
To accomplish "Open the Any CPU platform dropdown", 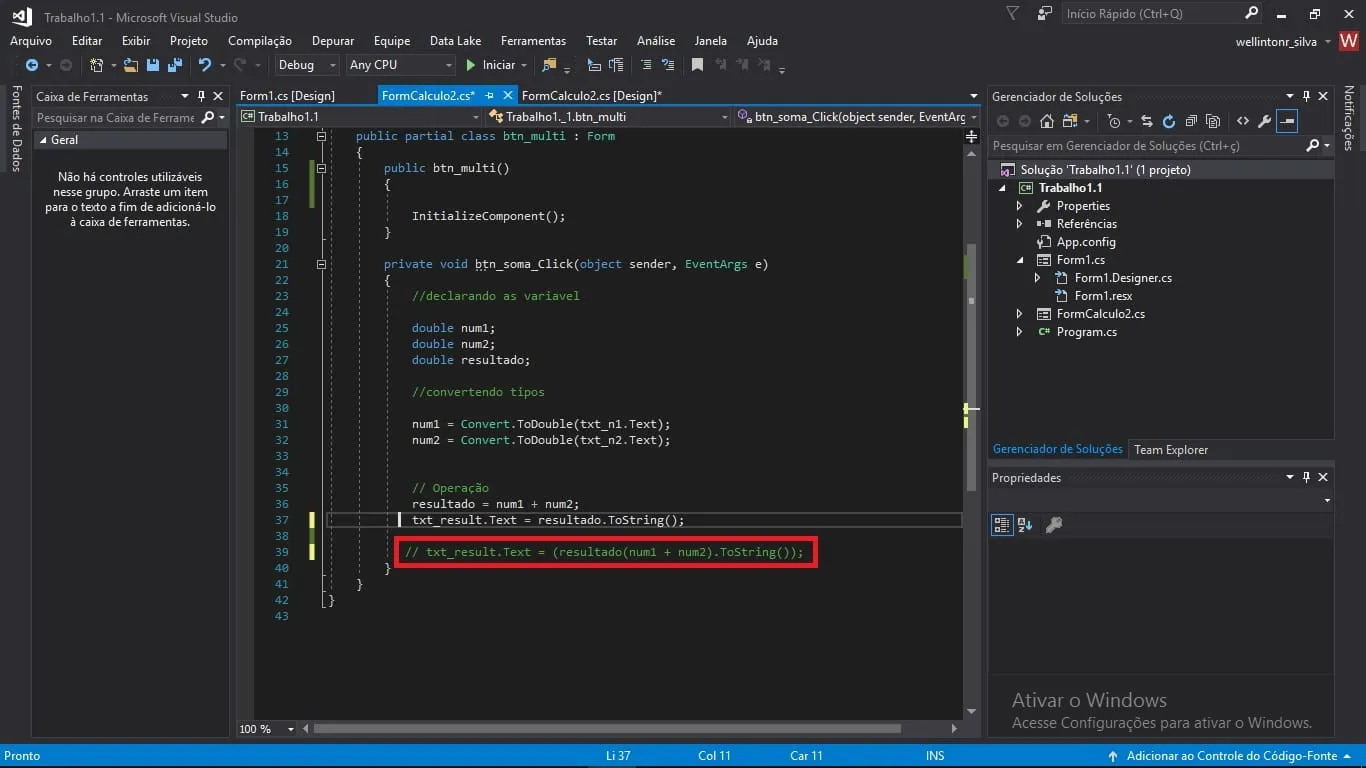I will tap(400, 65).
